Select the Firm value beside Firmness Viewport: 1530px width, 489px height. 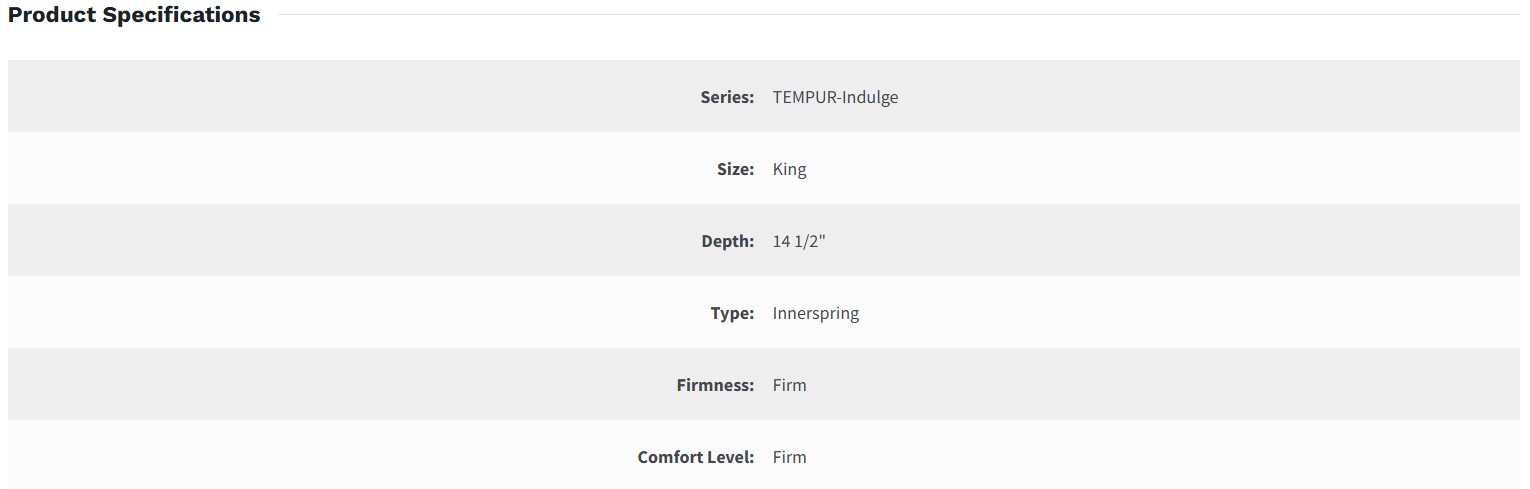(x=789, y=385)
